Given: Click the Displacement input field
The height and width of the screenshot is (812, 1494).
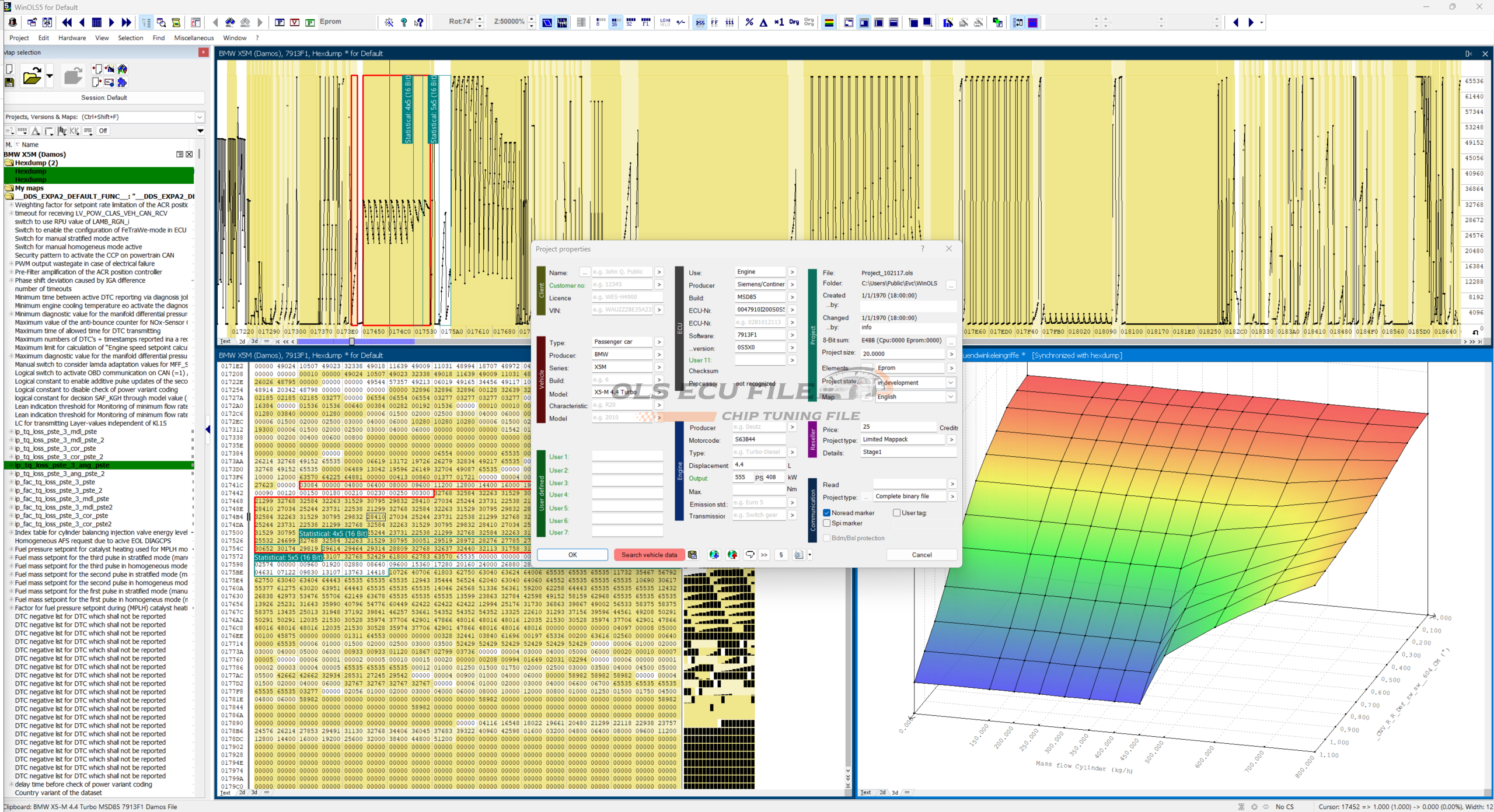Looking at the screenshot, I should pos(758,465).
